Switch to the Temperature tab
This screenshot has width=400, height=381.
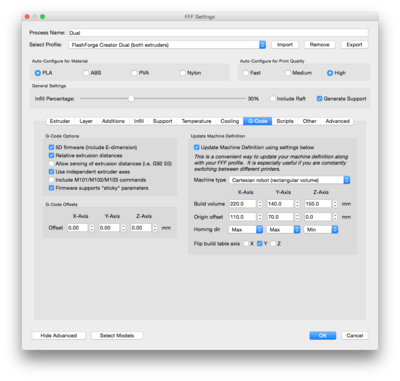(196, 121)
